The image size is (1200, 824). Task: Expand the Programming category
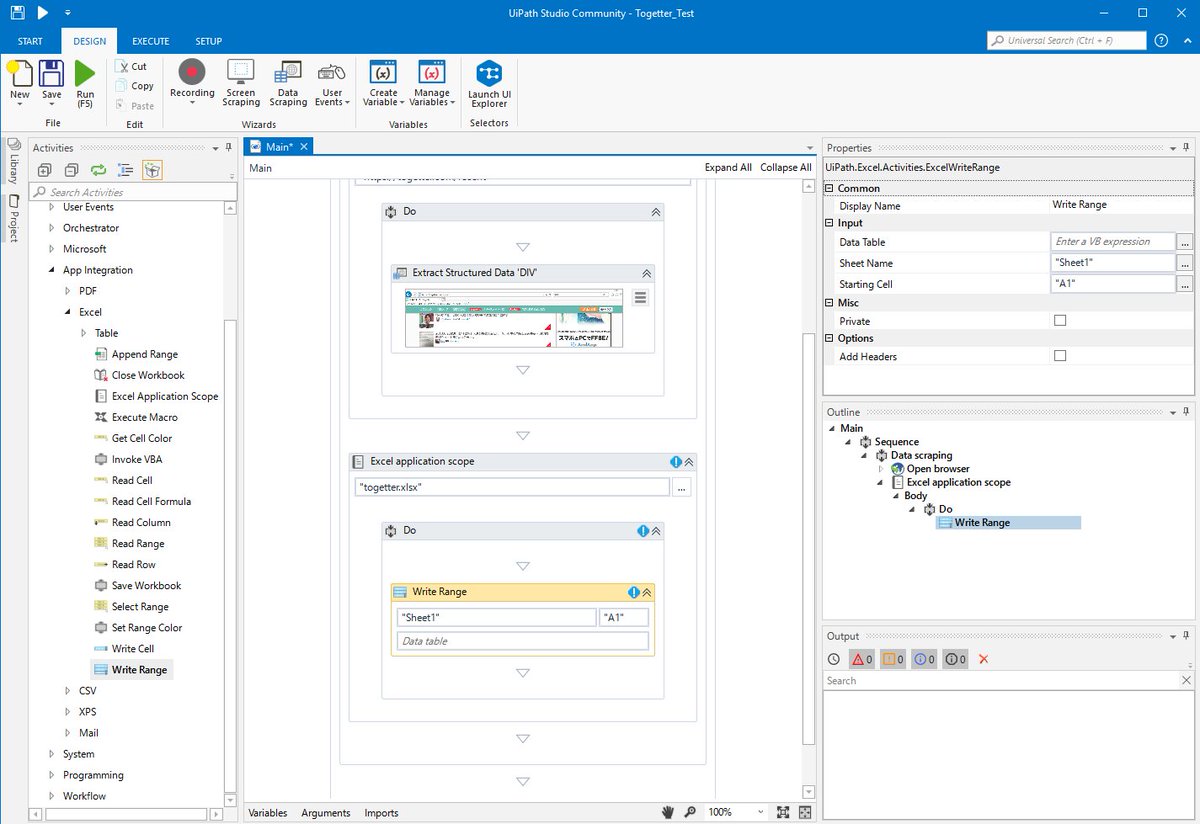pos(52,775)
